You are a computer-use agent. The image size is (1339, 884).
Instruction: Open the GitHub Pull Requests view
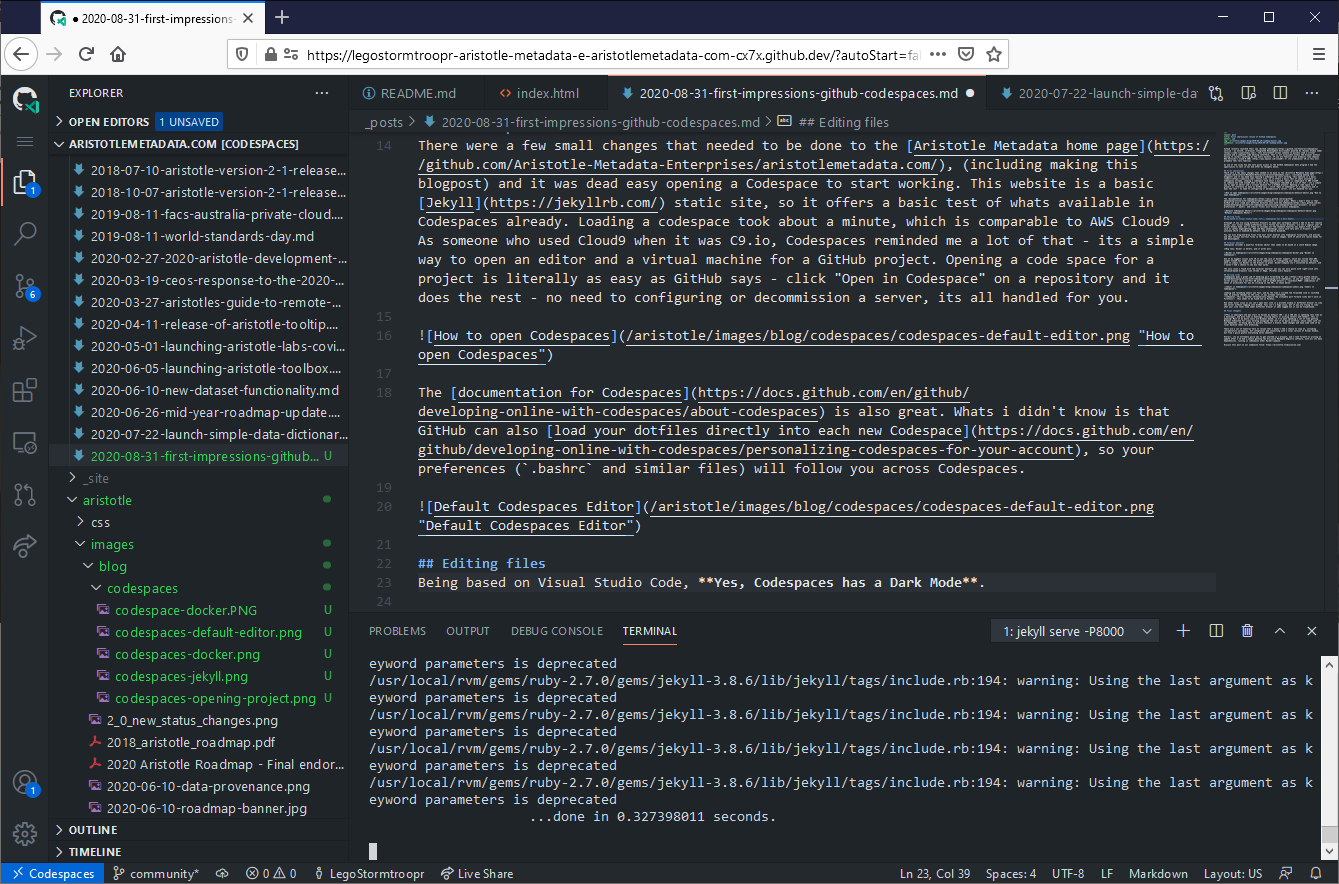point(25,495)
